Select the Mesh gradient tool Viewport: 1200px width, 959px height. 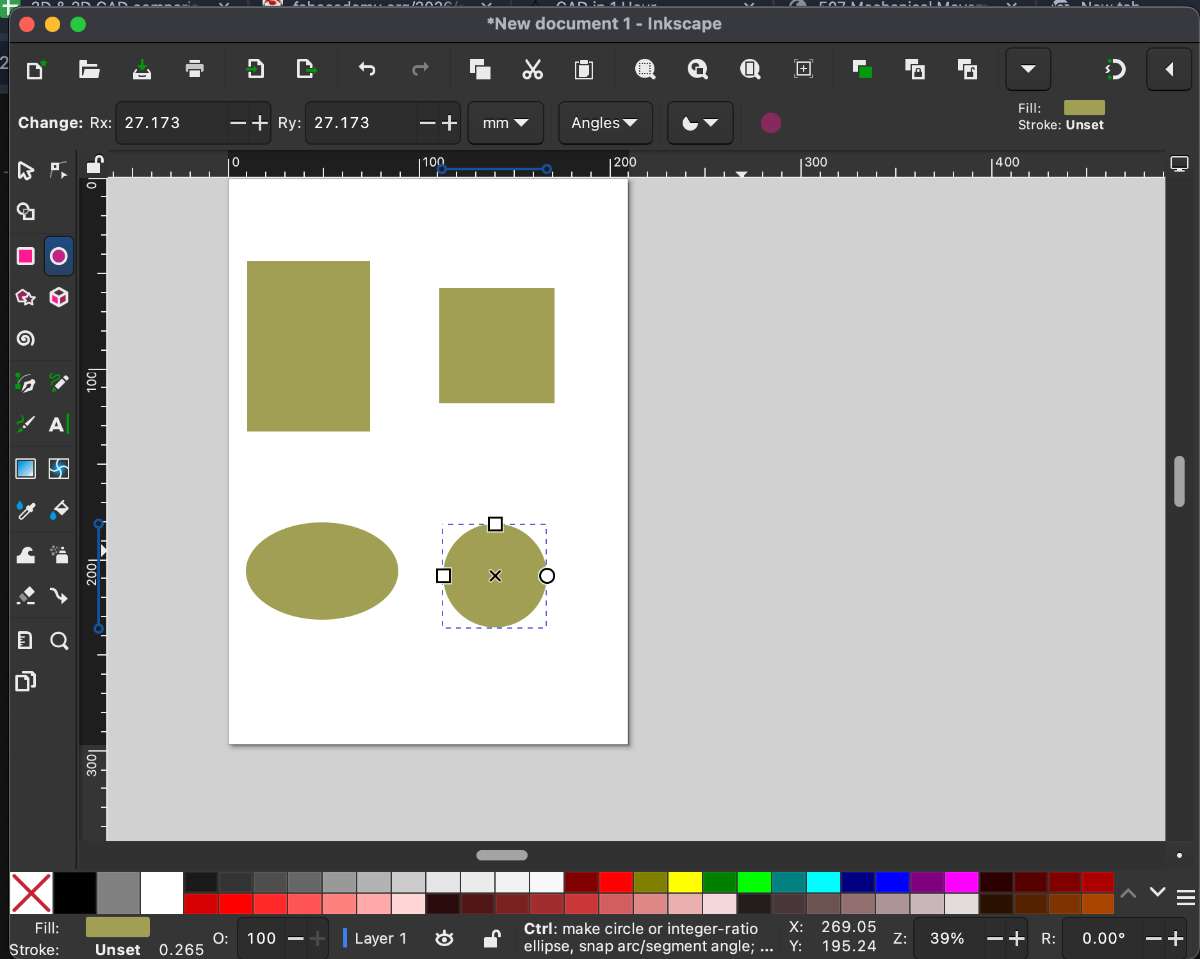pos(59,469)
